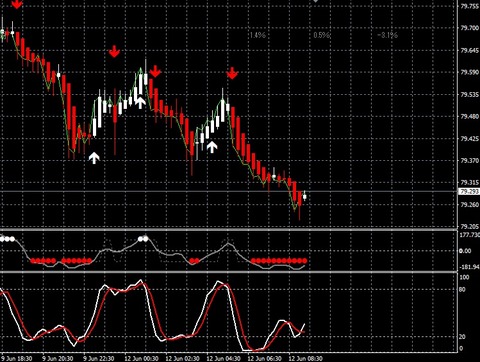Click the 12 Jun 04:30 time label
Image resolution: width=480 pixels, height=362 pixels.
223,359
